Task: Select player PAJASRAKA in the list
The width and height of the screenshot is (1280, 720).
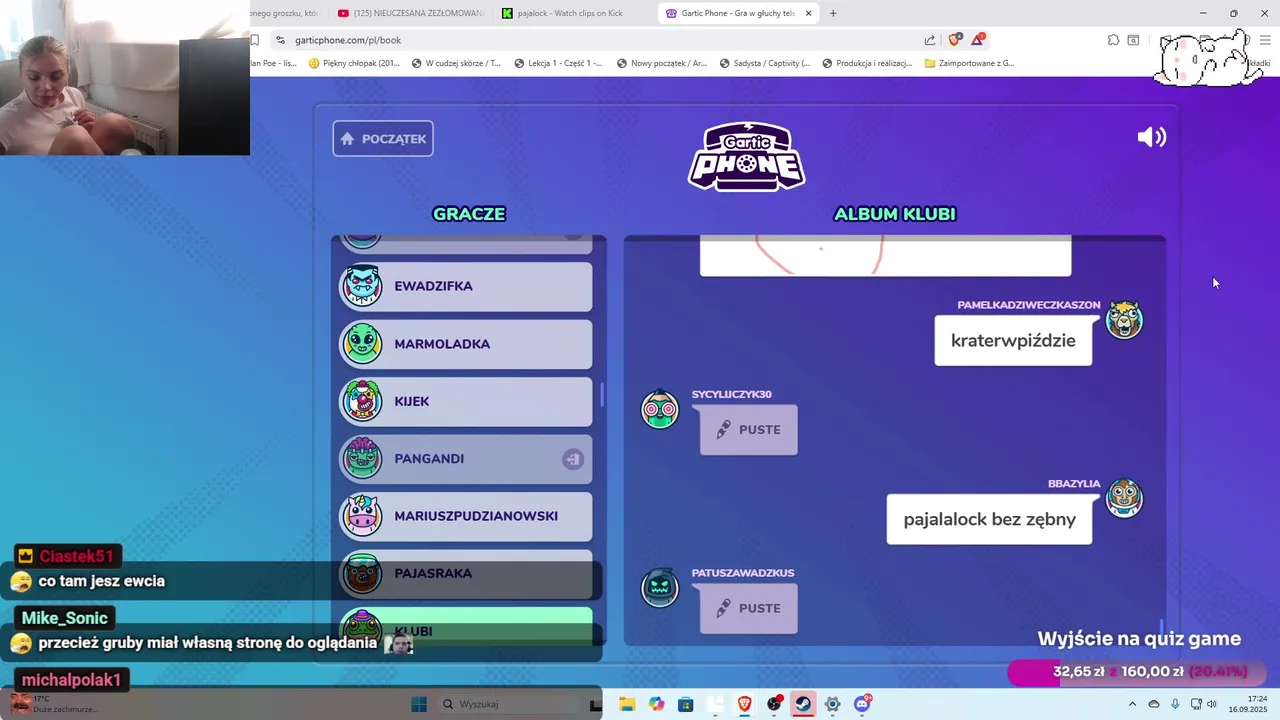Action: pyautogui.click(x=466, y=574)
